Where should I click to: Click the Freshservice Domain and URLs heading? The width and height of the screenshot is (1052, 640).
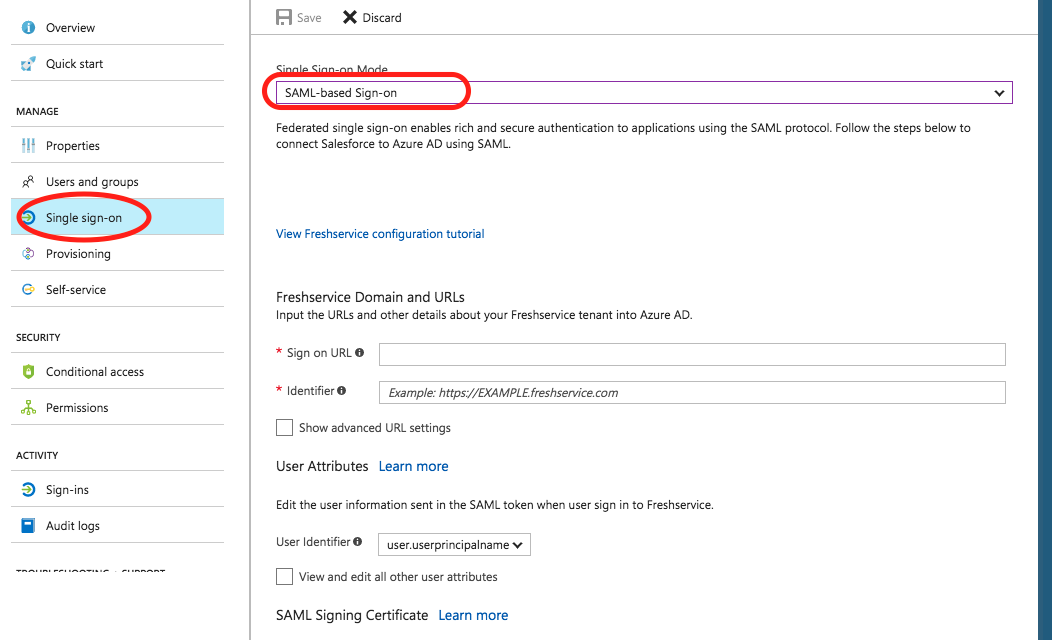[370, 297]
